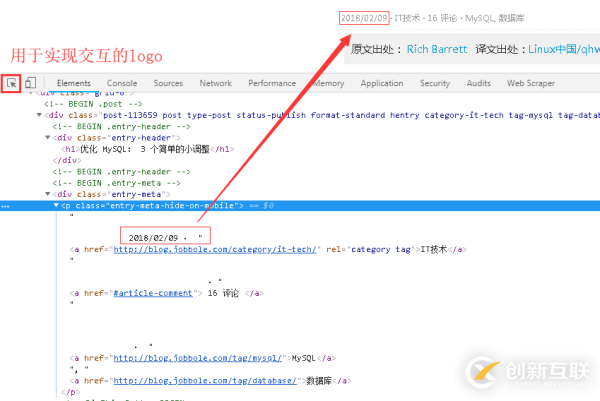Switch to the Web Scraper tab
Image resolution: width=600 pixels, height=401 pixels.
tap(531, 83)
